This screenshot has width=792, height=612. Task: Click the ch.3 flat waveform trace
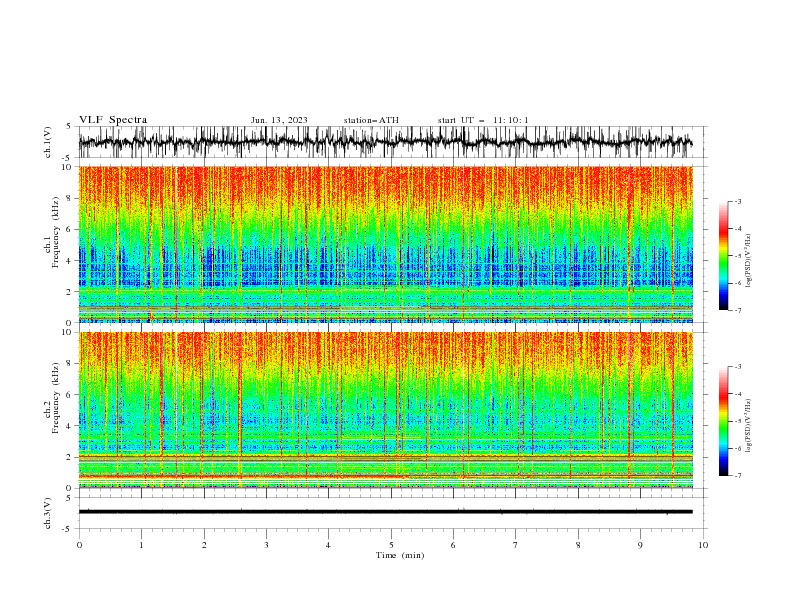386,512
